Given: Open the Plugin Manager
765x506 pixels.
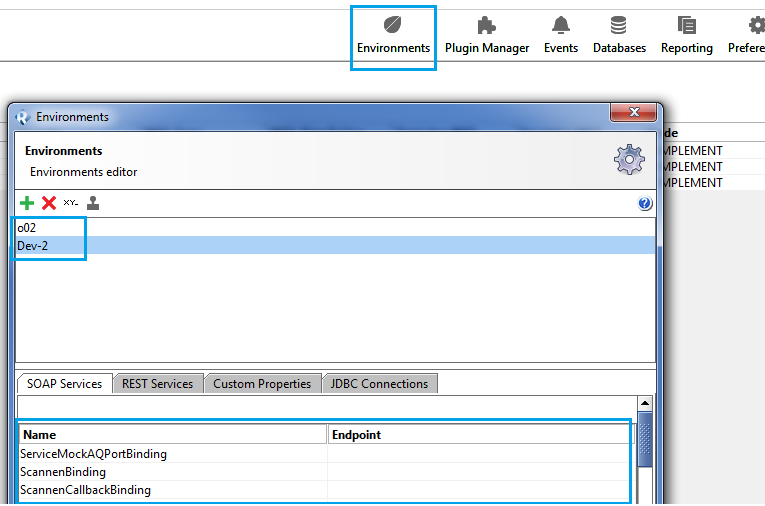Looking at the screenshot, I should [486, 36].
